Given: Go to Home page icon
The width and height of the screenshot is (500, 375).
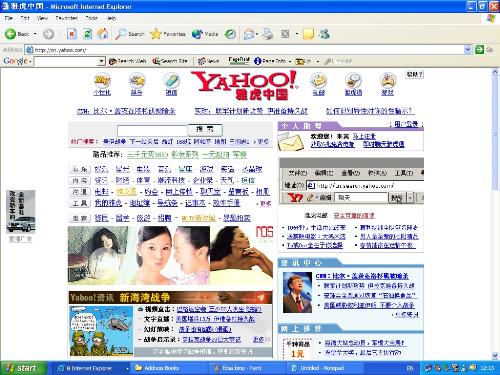Looking at the screenshot, I should (103, 34).
